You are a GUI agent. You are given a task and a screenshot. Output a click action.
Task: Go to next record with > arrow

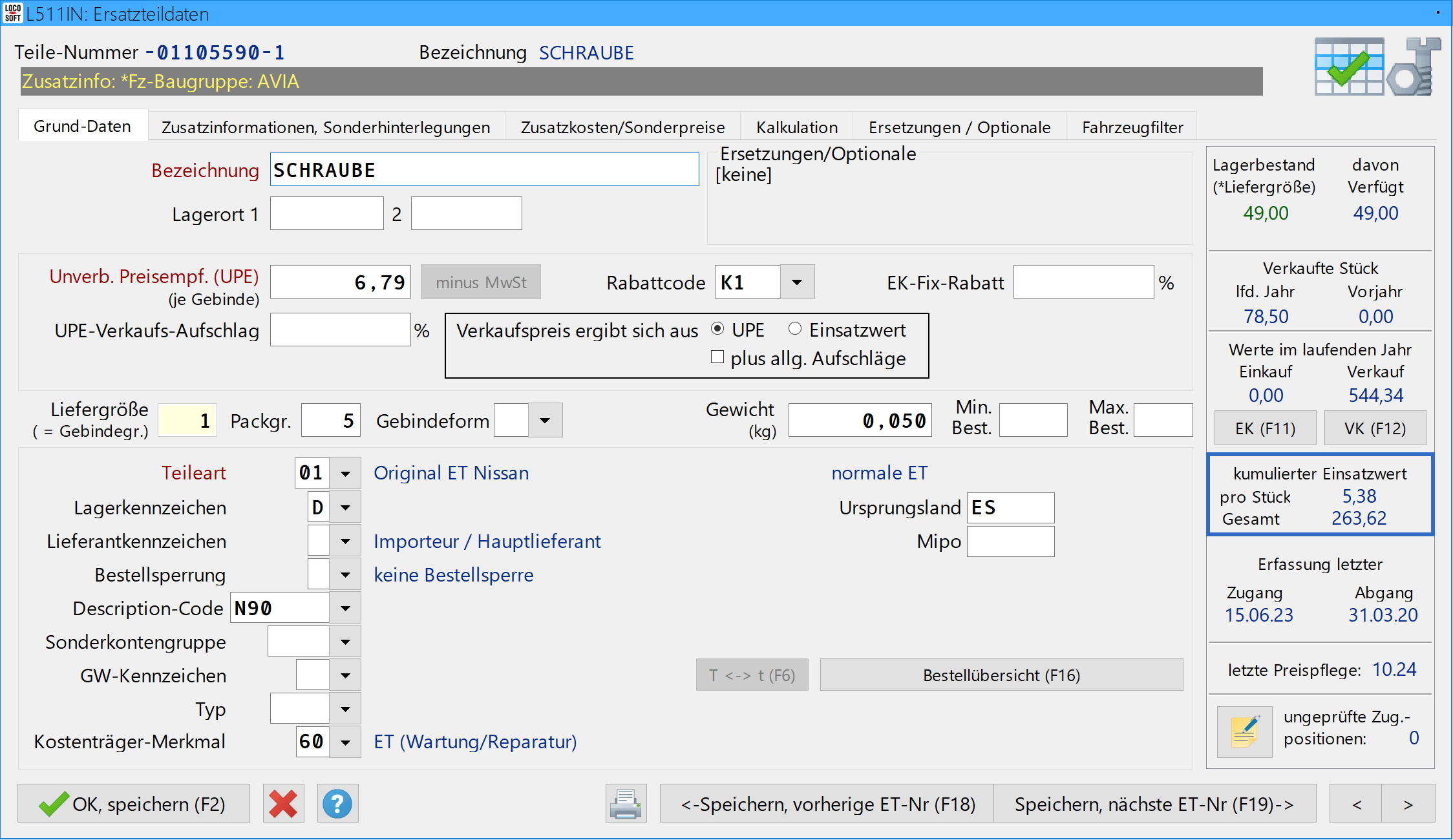point(1408,804)
